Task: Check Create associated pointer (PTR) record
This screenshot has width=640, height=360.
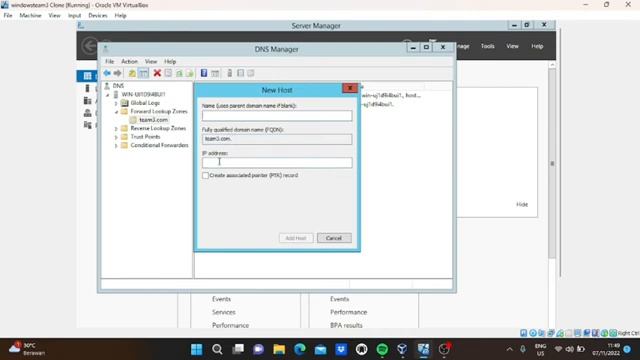Action: tap(205, 176)
